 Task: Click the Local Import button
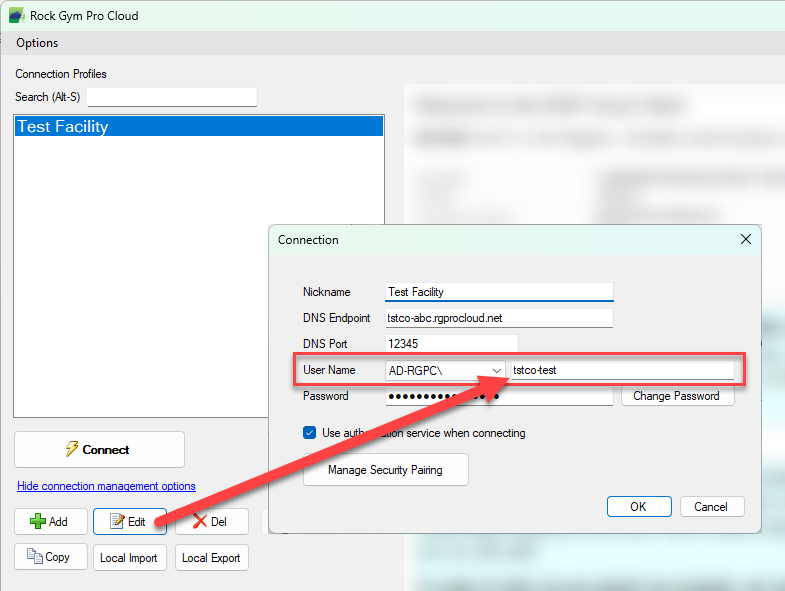[x=130, y=557]
